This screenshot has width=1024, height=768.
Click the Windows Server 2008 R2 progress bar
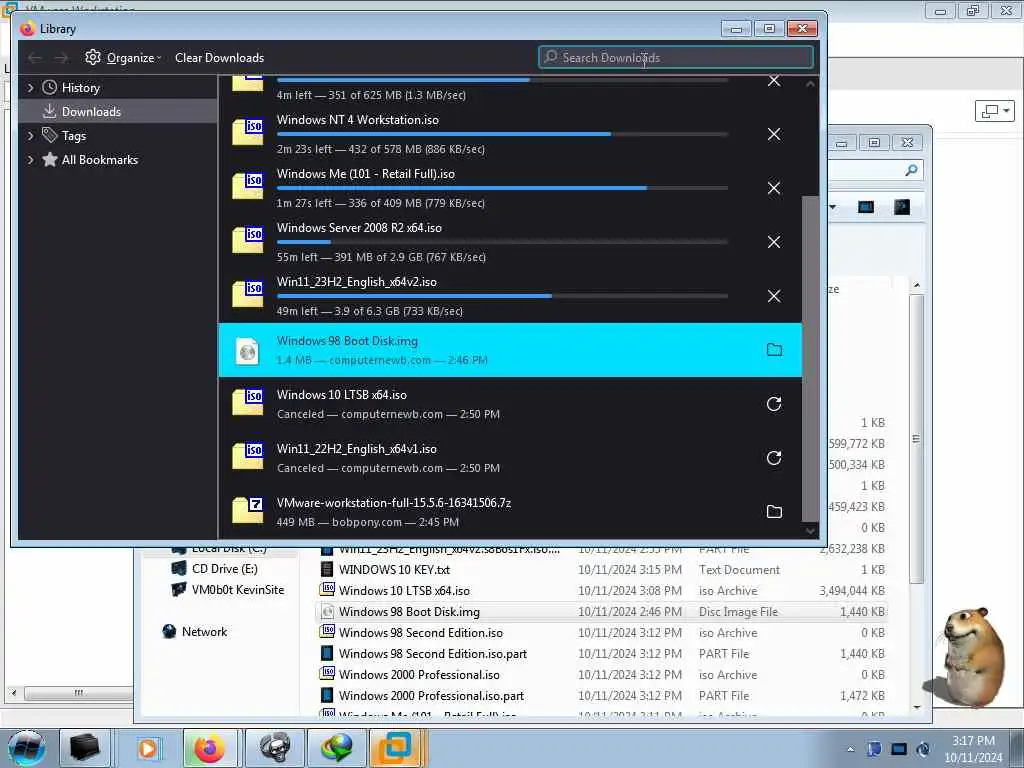click(502, 242)
